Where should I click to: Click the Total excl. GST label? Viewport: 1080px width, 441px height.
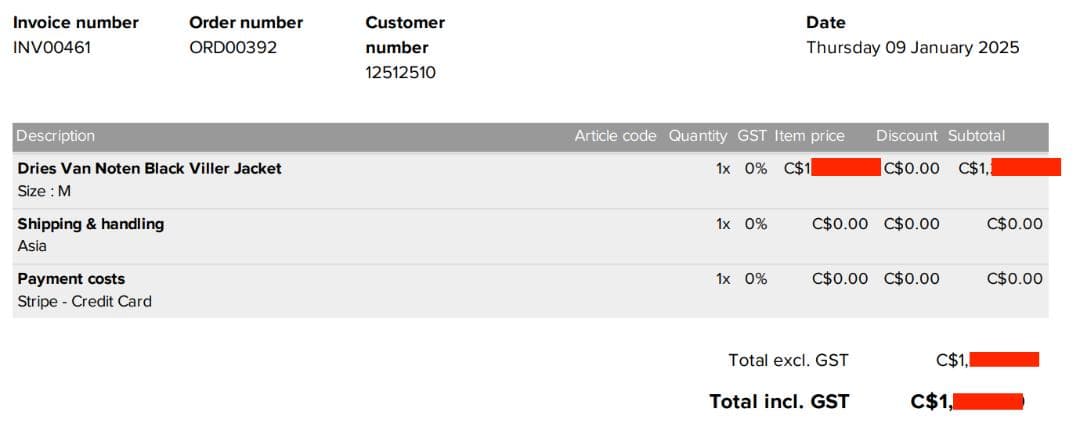pyautogui.click(x=788, y=361)
